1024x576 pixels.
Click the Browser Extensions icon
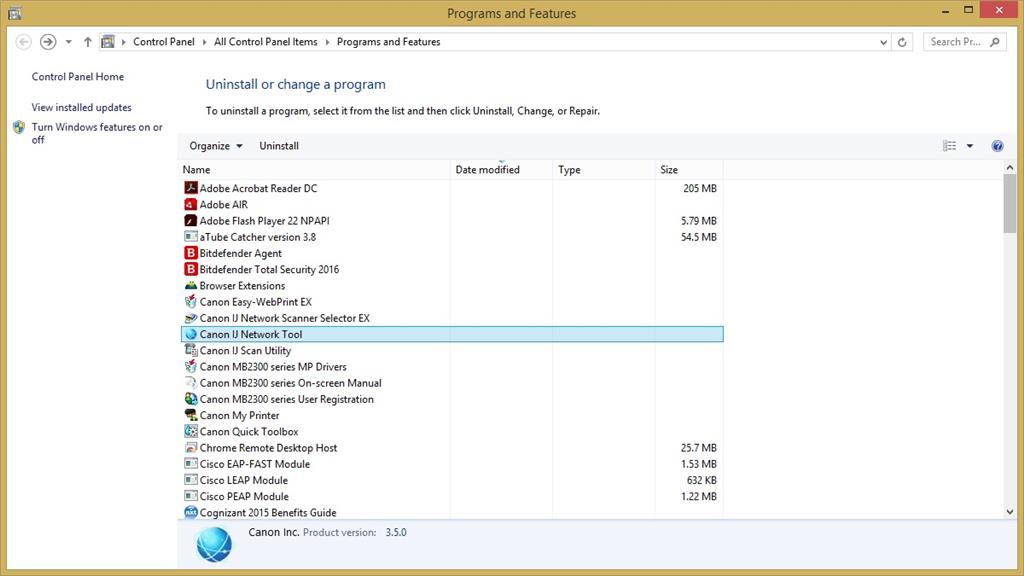click(x=191, y=285)
